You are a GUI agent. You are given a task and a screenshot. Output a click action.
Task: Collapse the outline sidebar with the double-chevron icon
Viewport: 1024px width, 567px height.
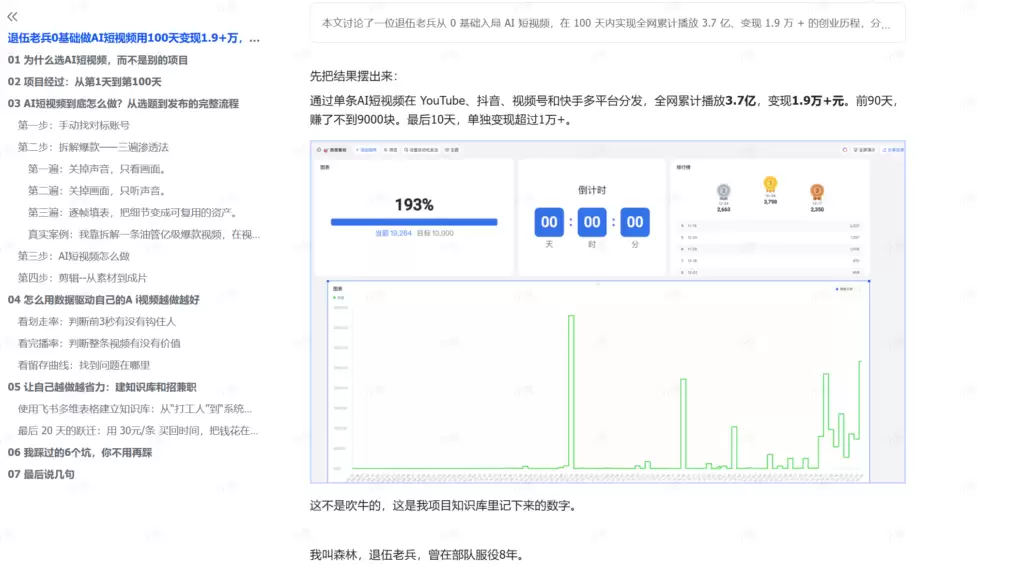pyautogui.click(x=12, y=16)
